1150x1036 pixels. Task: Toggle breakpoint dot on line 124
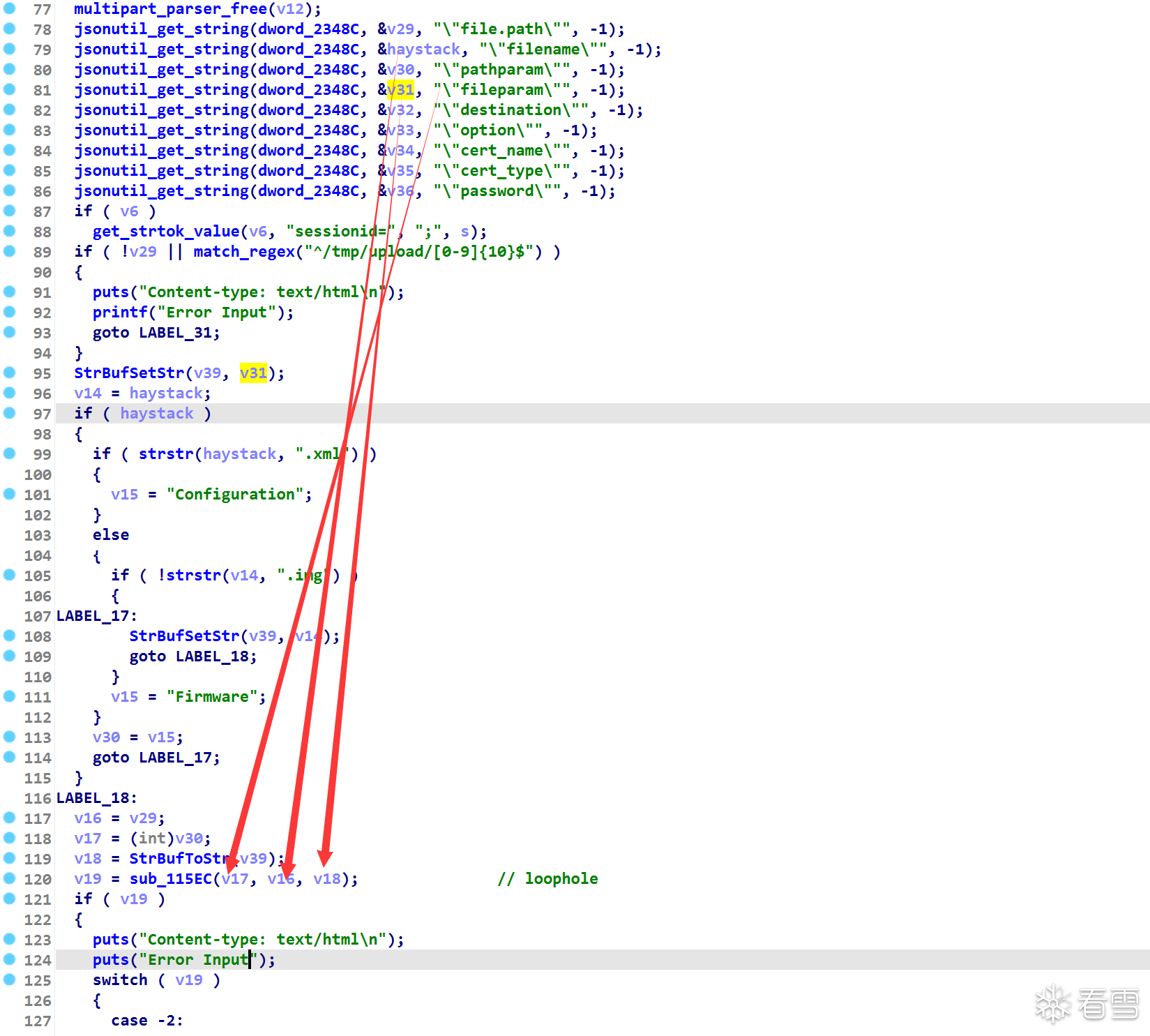pyautogui.click(x=9, y=959)
